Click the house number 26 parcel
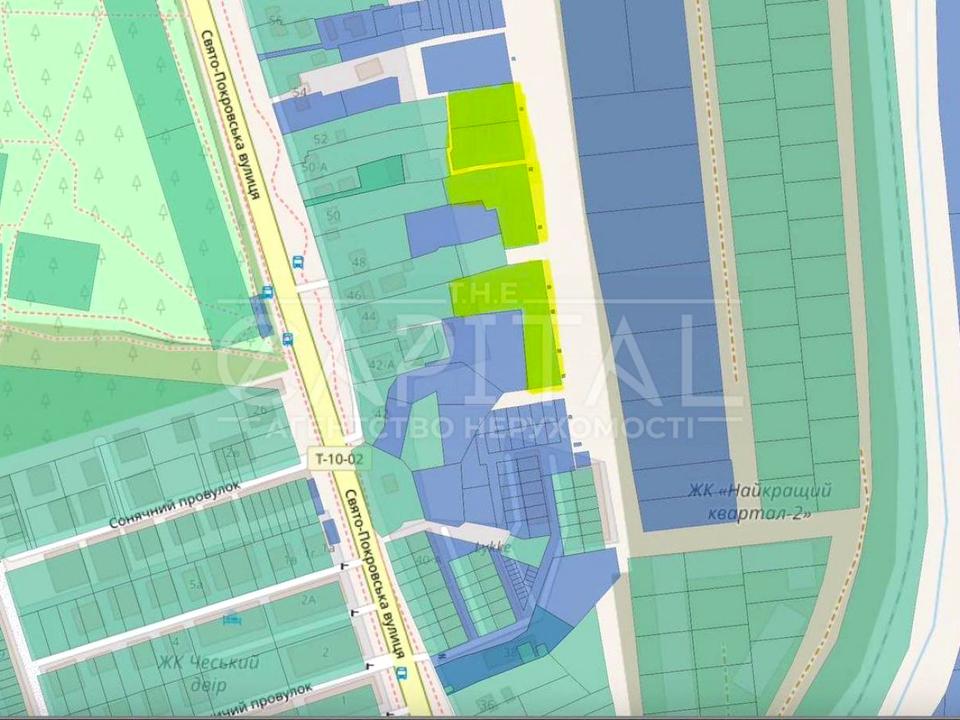Screen dimensions: 960x720 click(261, 409)
